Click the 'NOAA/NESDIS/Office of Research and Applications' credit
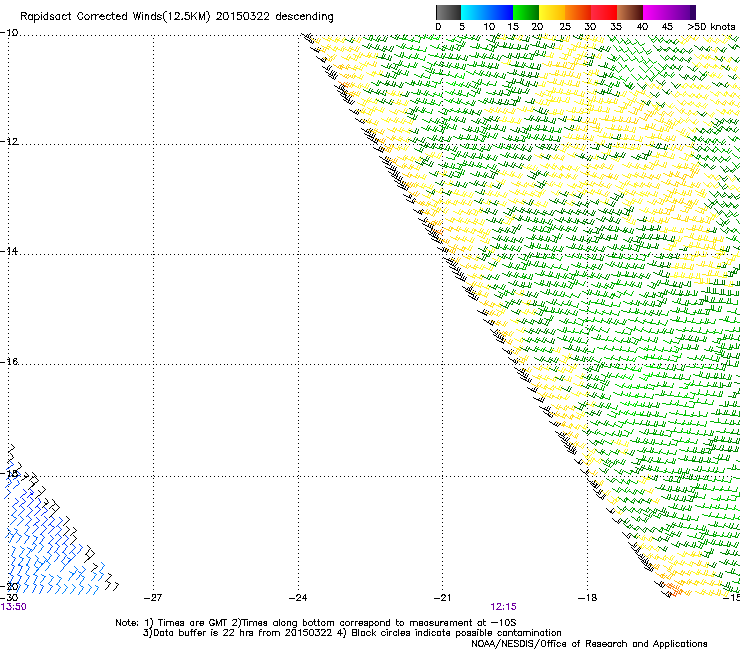740x650 pixels. coord(589,644)
